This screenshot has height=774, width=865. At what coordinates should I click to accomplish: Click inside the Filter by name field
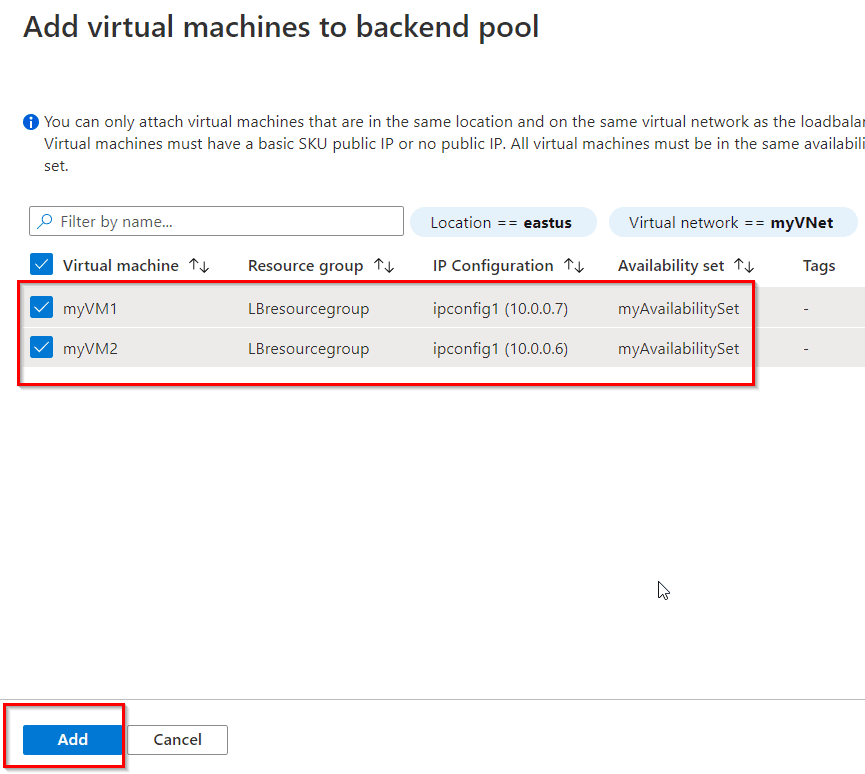pos(216,221)
